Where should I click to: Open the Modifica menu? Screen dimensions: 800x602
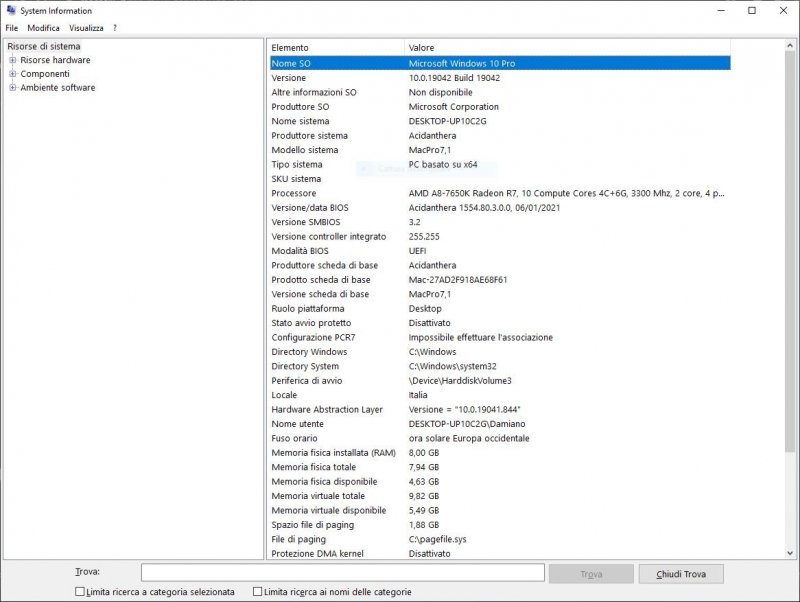[43, 28]
